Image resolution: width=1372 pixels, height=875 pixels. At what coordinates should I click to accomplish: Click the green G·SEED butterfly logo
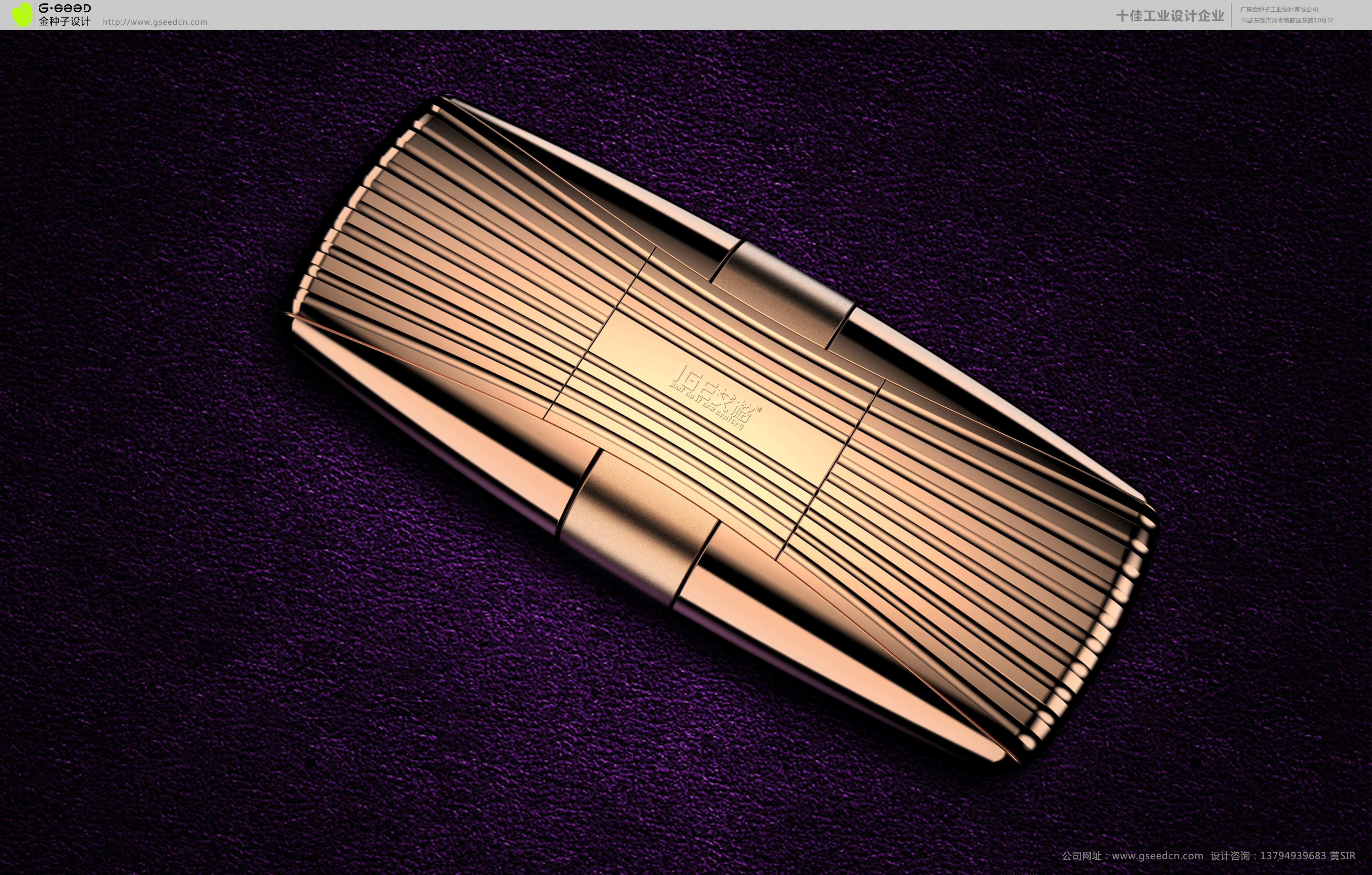[22, 15]
